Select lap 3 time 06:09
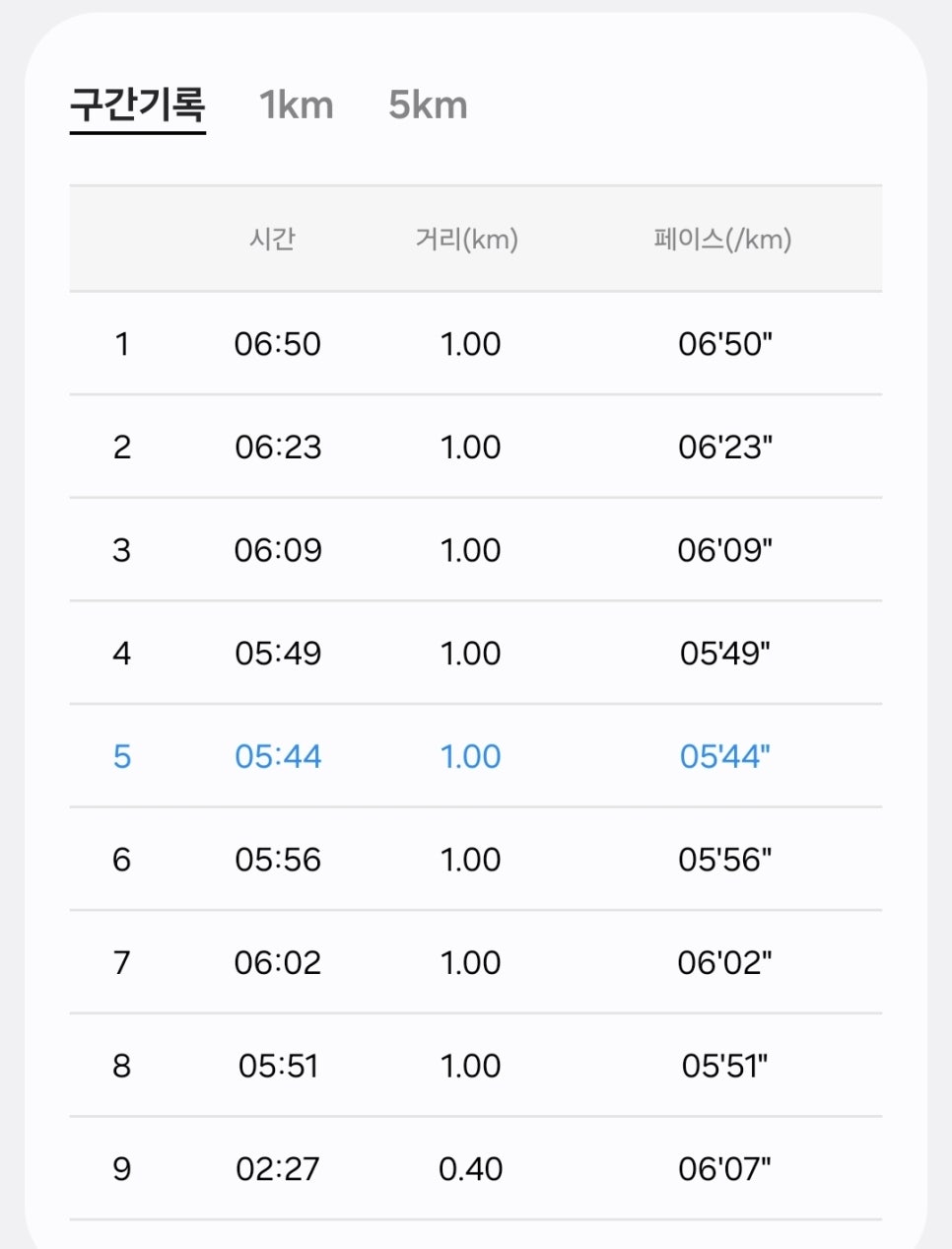 tap(278, 550)
